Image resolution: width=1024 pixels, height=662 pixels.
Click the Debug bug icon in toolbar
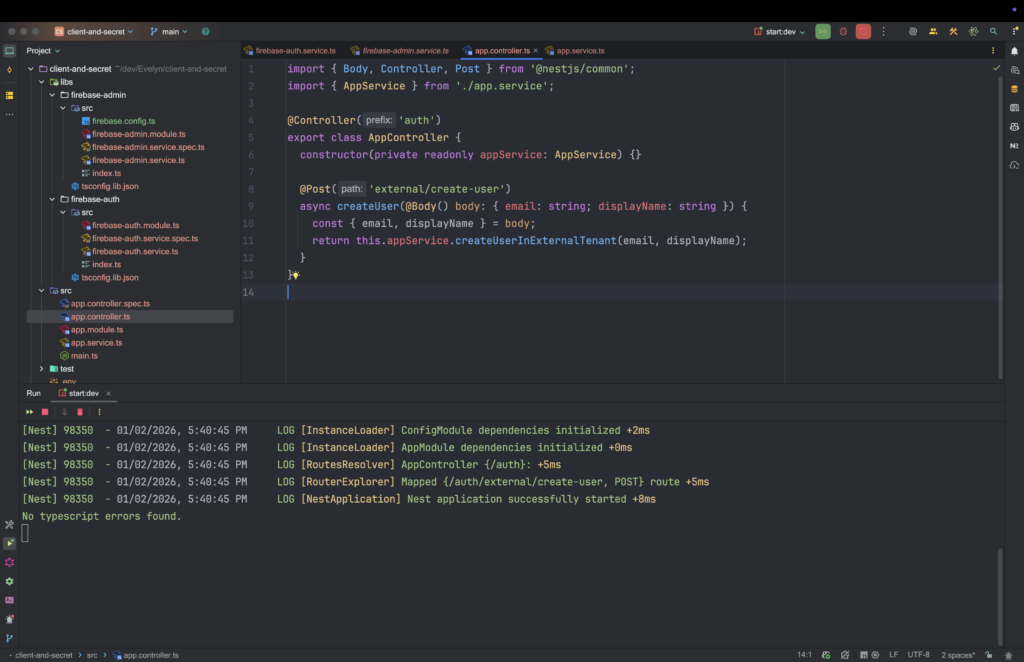(x=843, y=32)
